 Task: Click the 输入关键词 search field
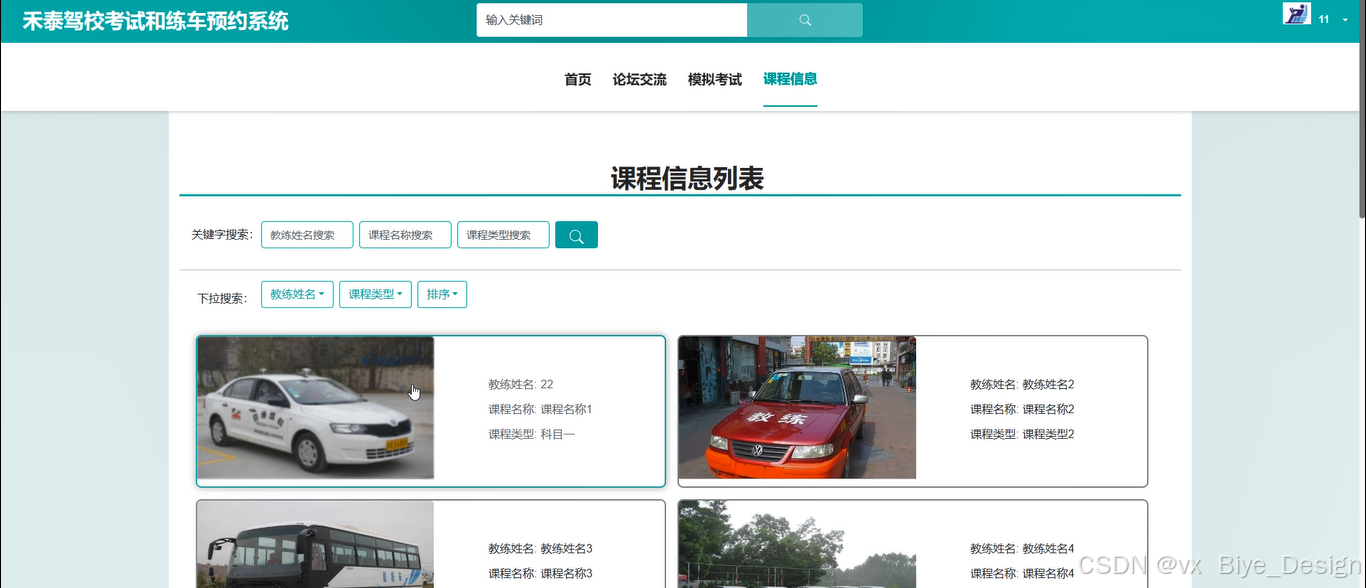click(612, 20)
